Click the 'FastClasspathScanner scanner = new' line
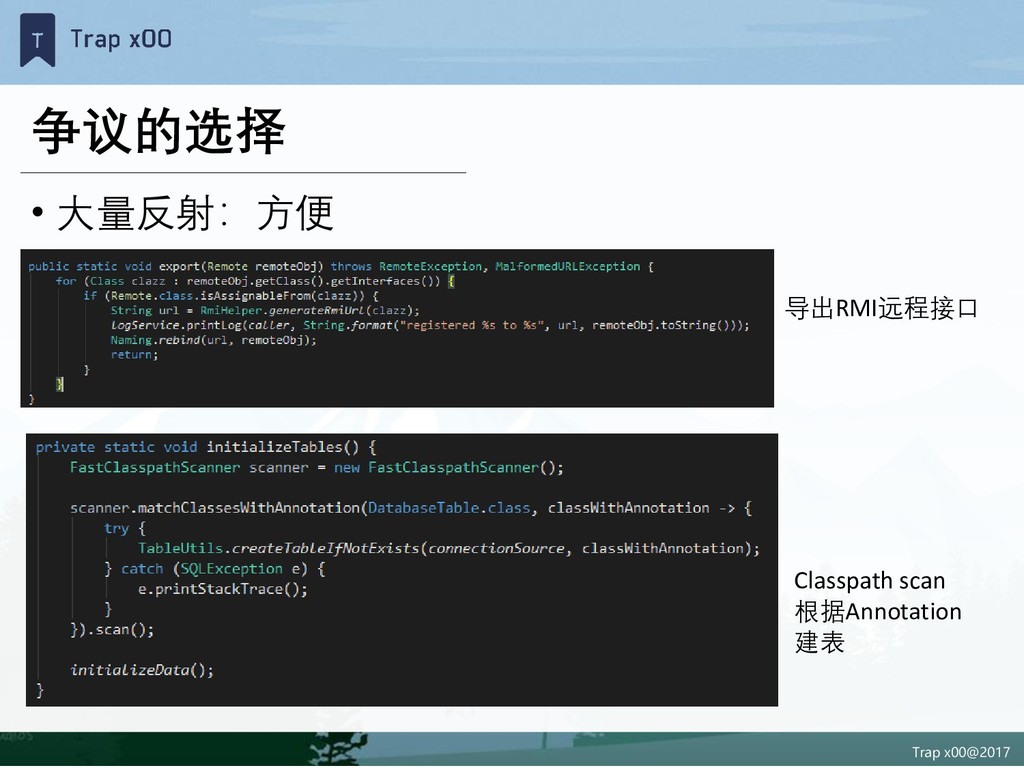This screenshot has height=768, width=1024. pyautogui.click(x=317, y=468)
